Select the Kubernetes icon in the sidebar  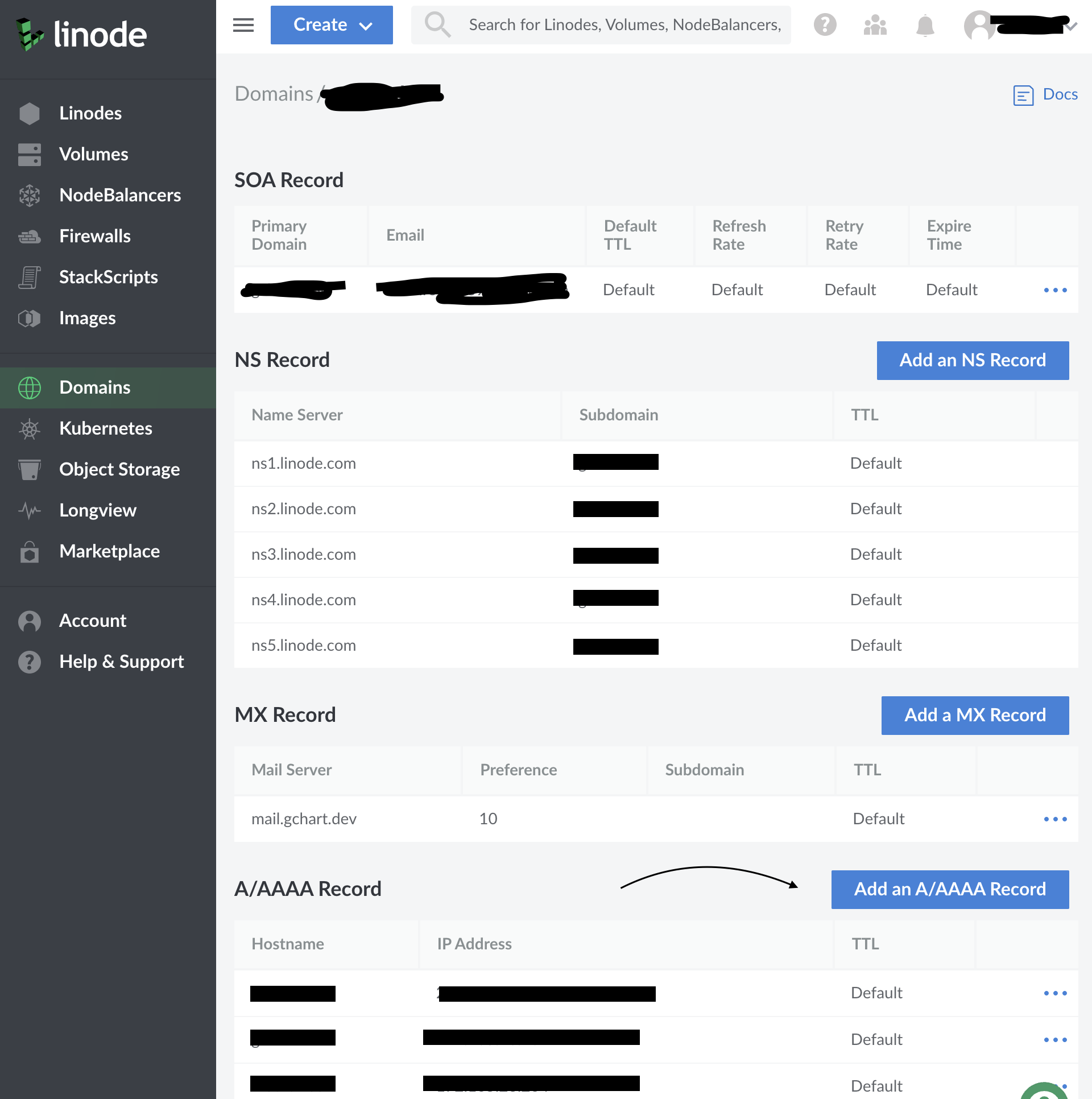(x=30, y=428)
